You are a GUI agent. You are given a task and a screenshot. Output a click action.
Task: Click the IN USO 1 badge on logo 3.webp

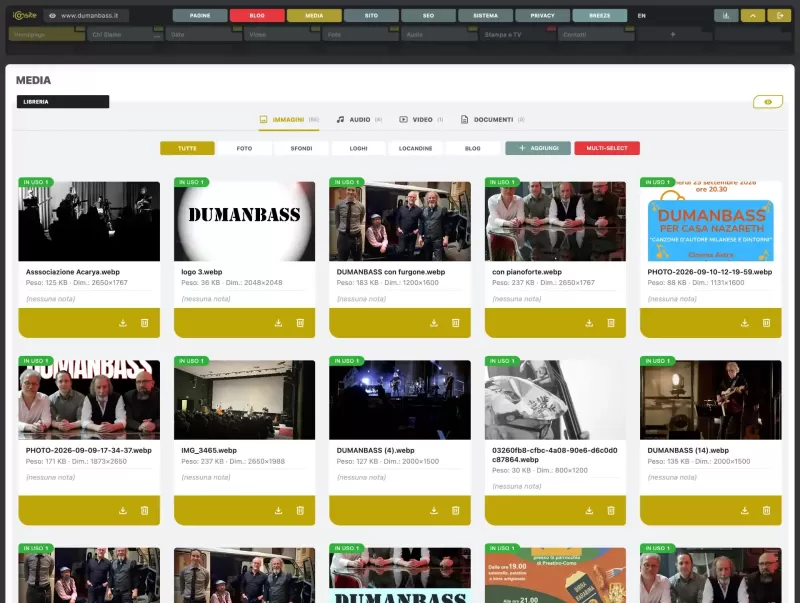point(191,182)
